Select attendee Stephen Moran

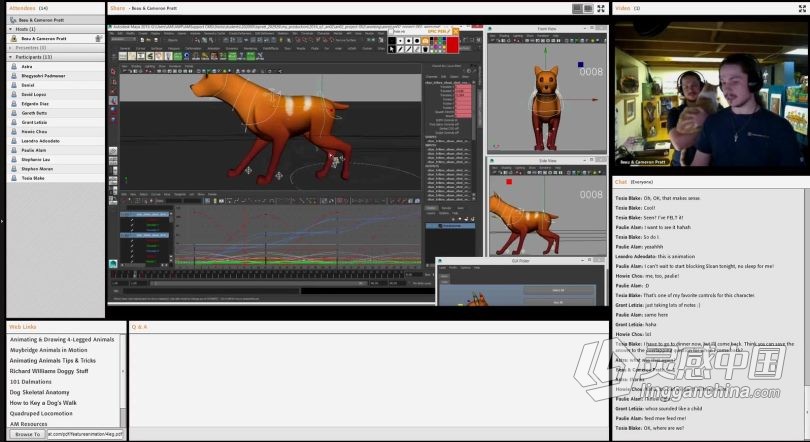[55, 169]
